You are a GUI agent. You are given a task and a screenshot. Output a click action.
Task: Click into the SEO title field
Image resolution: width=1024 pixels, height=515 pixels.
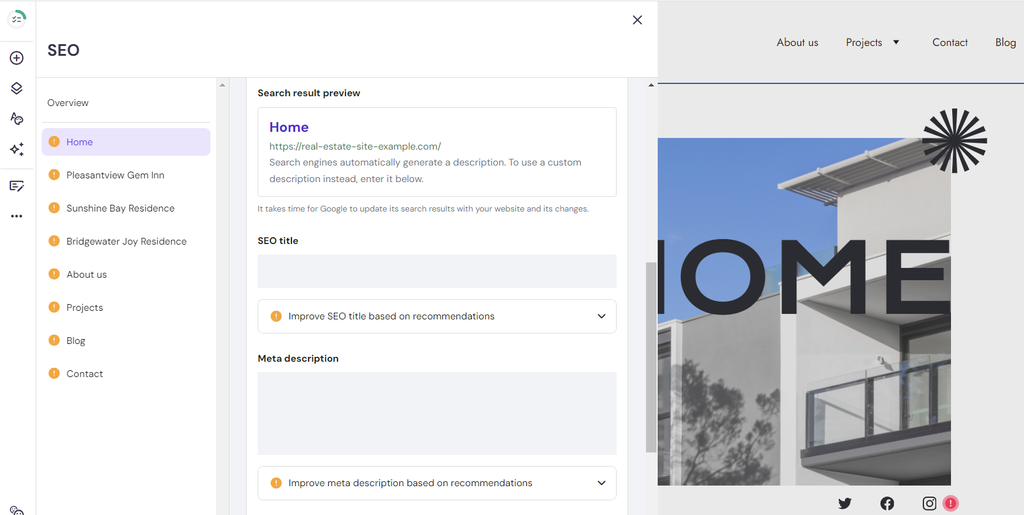click(x=437, y=271)
